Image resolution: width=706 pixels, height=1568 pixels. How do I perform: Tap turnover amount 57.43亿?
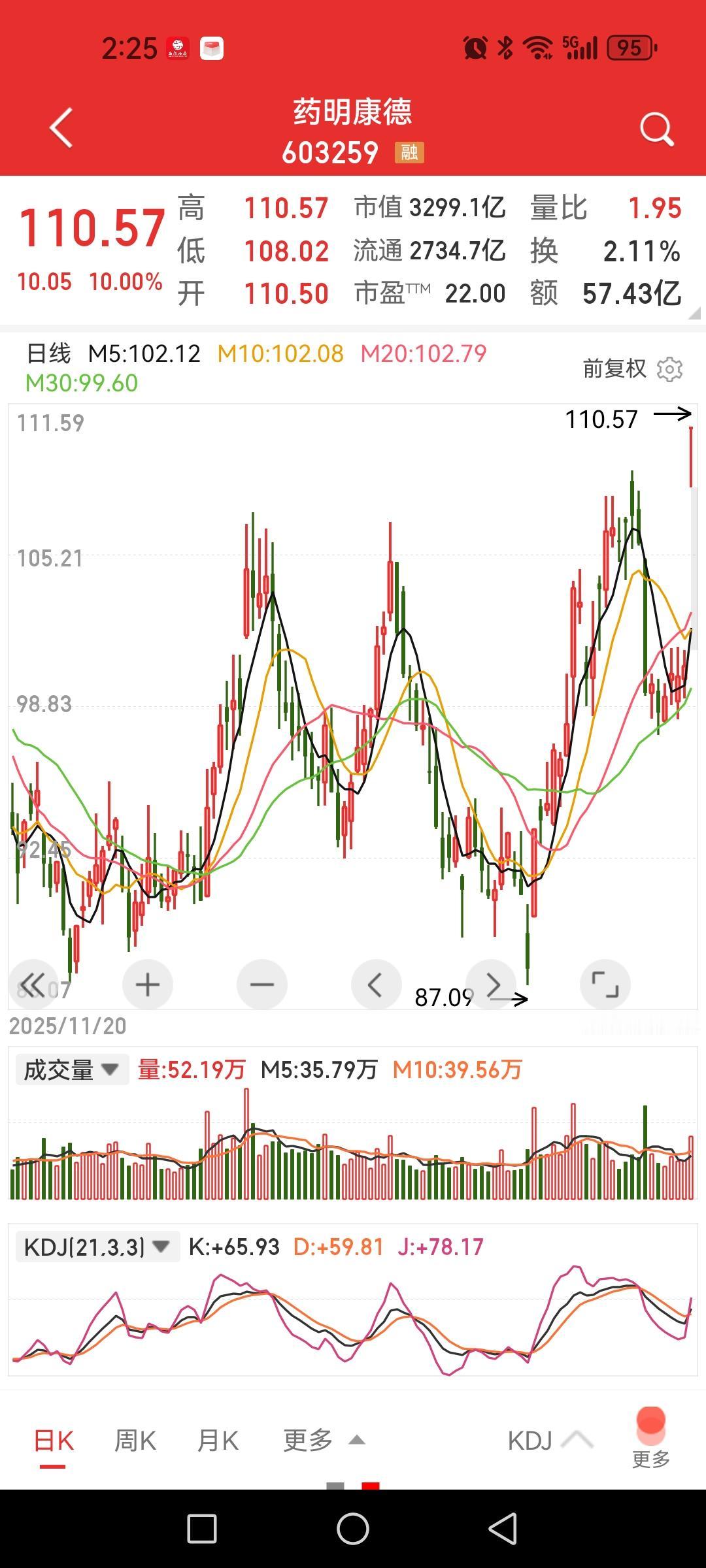pos(632,294)
